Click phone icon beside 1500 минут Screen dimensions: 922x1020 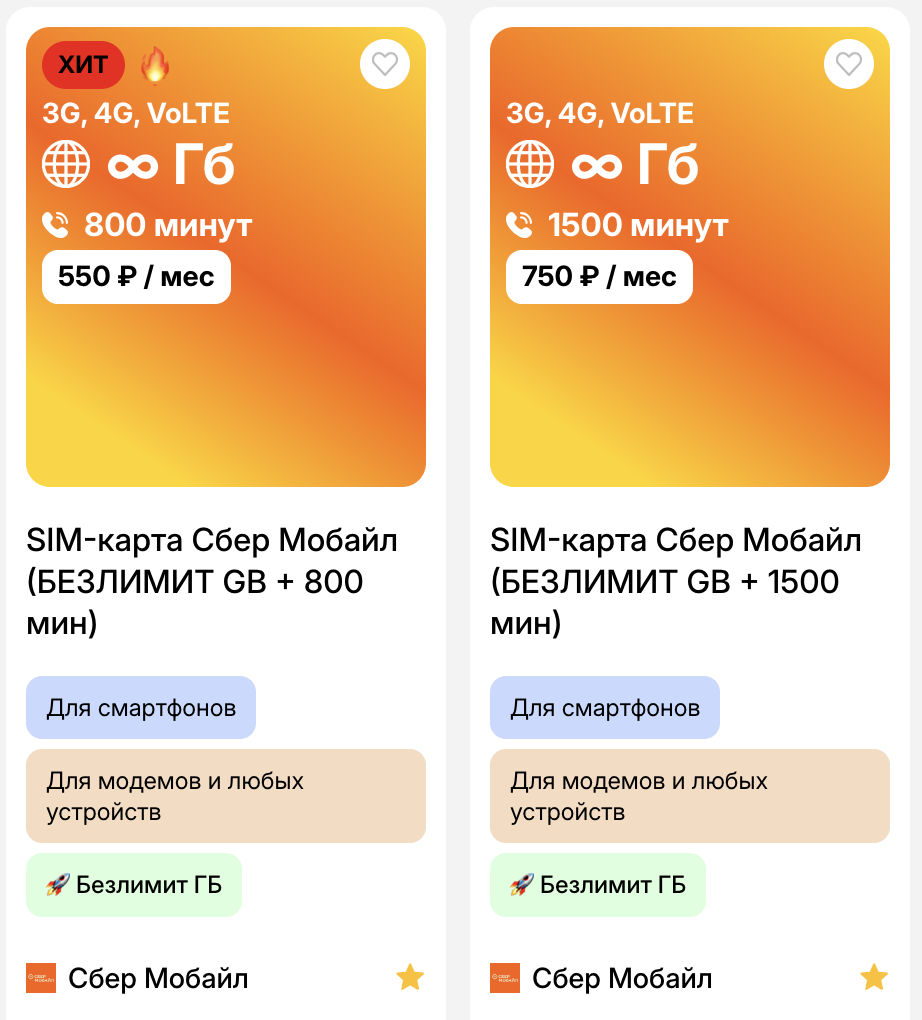[x=520, y=225]
